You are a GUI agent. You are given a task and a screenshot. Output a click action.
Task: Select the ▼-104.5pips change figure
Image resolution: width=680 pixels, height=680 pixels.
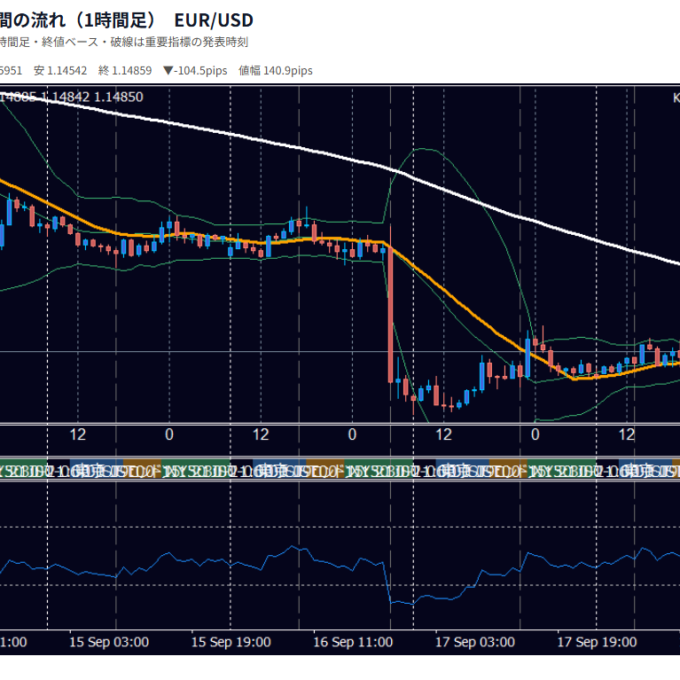195,70
